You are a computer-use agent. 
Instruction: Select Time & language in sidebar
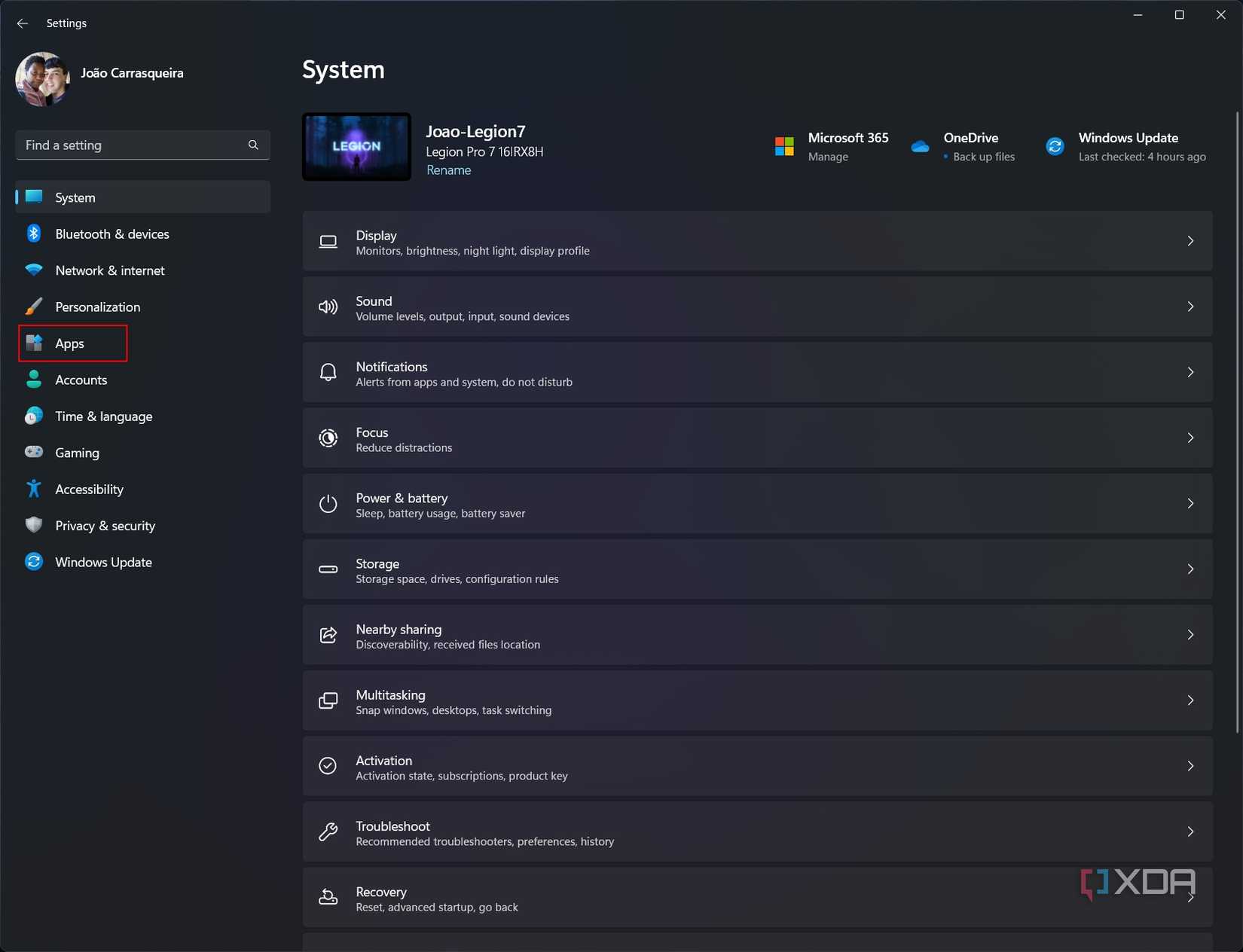[x=103, y=416]
